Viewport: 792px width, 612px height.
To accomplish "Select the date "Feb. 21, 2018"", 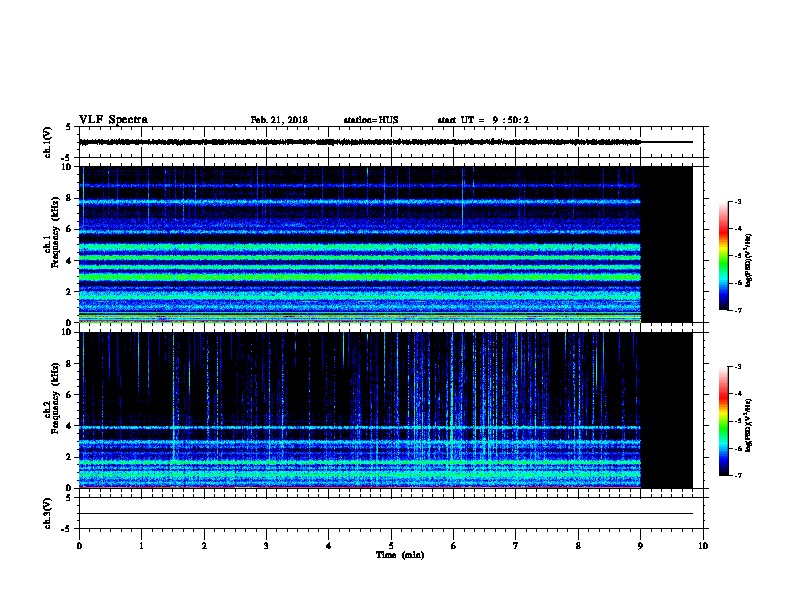I will 279,120.
